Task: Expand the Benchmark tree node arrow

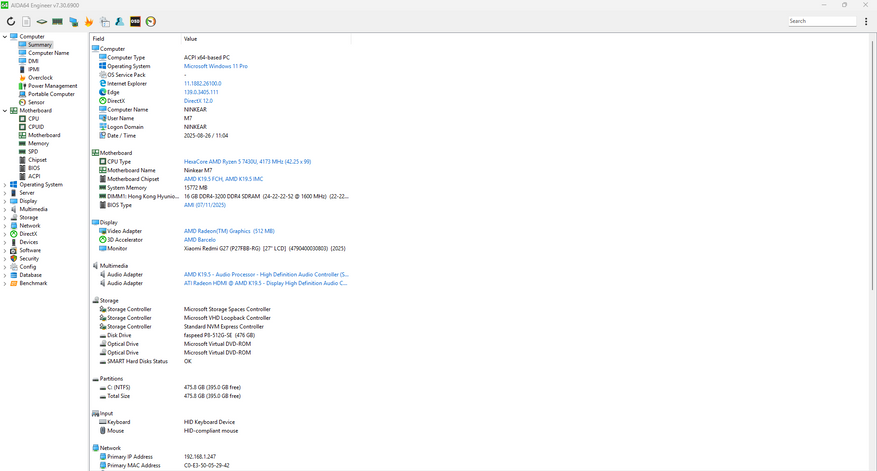Action: point(5,284)
